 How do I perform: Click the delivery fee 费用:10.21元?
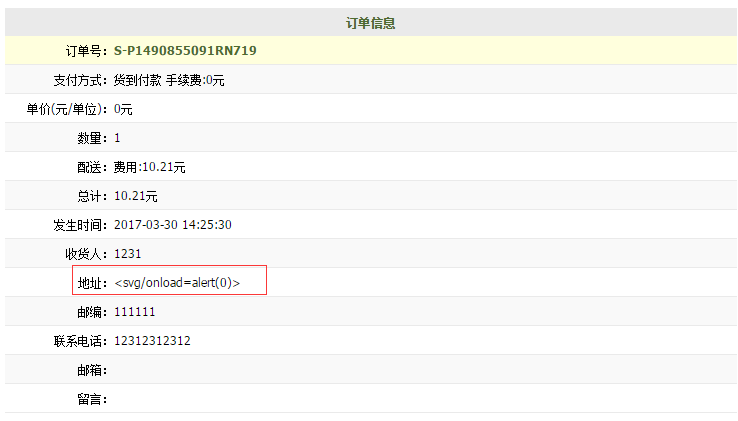tap(150, 167)
